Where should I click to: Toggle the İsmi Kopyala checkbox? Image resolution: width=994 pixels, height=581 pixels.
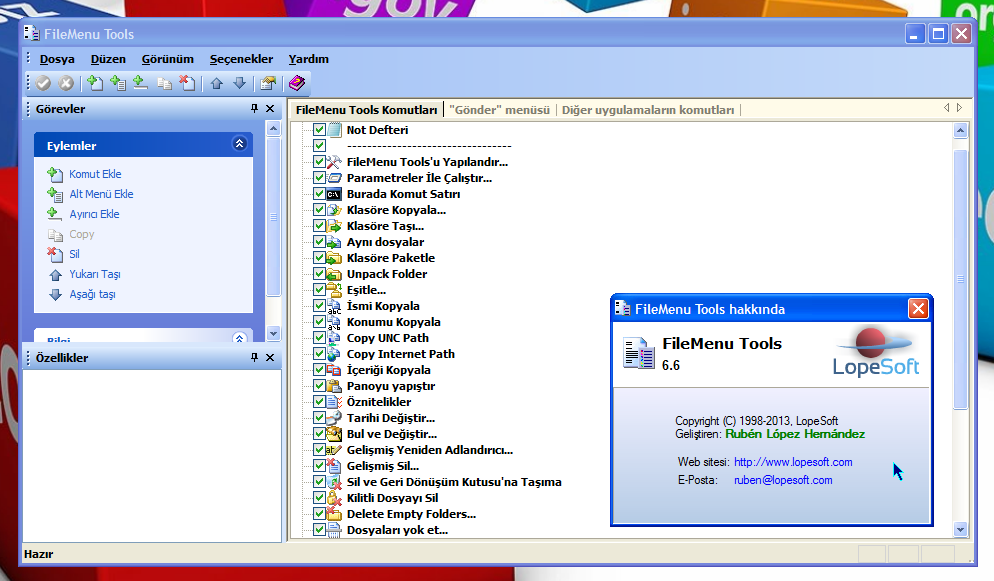[x=320, y=306]
